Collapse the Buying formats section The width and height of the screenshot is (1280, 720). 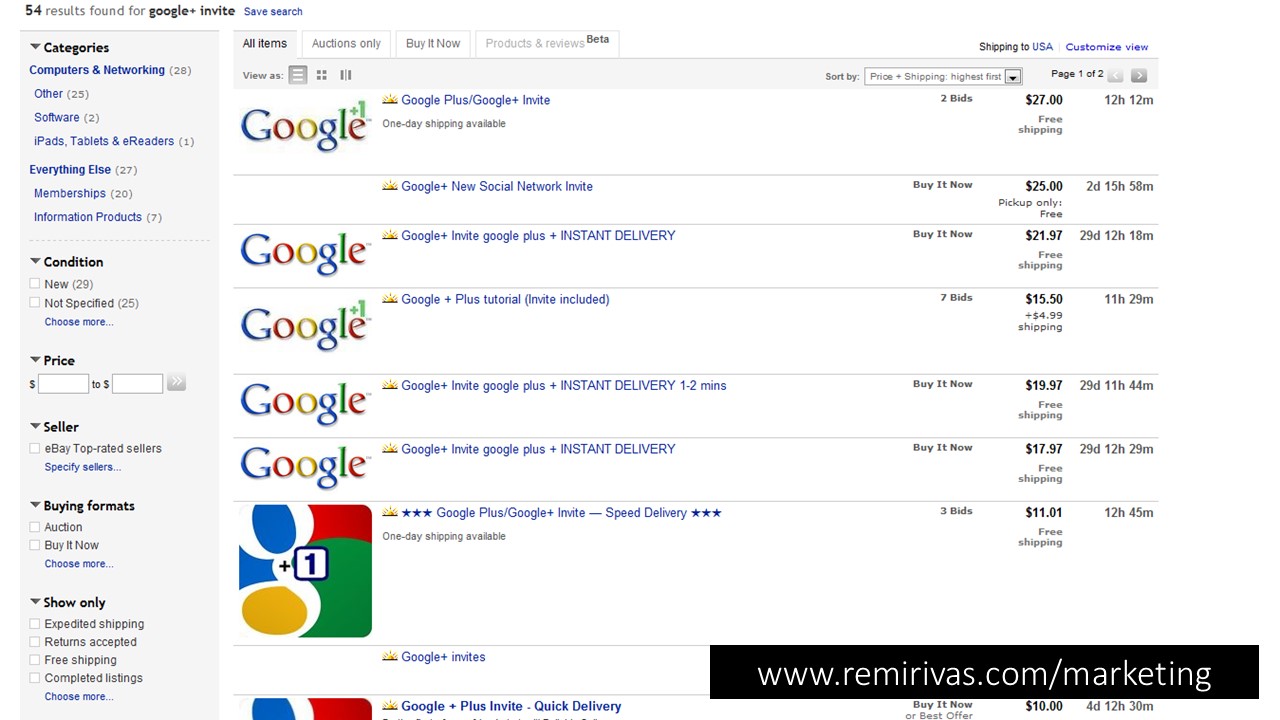(x=35, y=505)
